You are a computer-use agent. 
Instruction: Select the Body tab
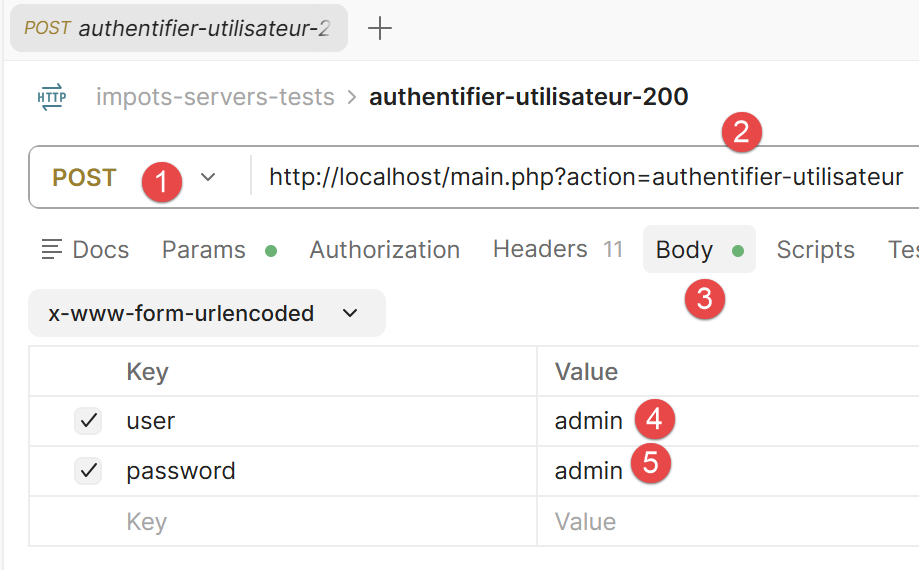tap(699, 250)
